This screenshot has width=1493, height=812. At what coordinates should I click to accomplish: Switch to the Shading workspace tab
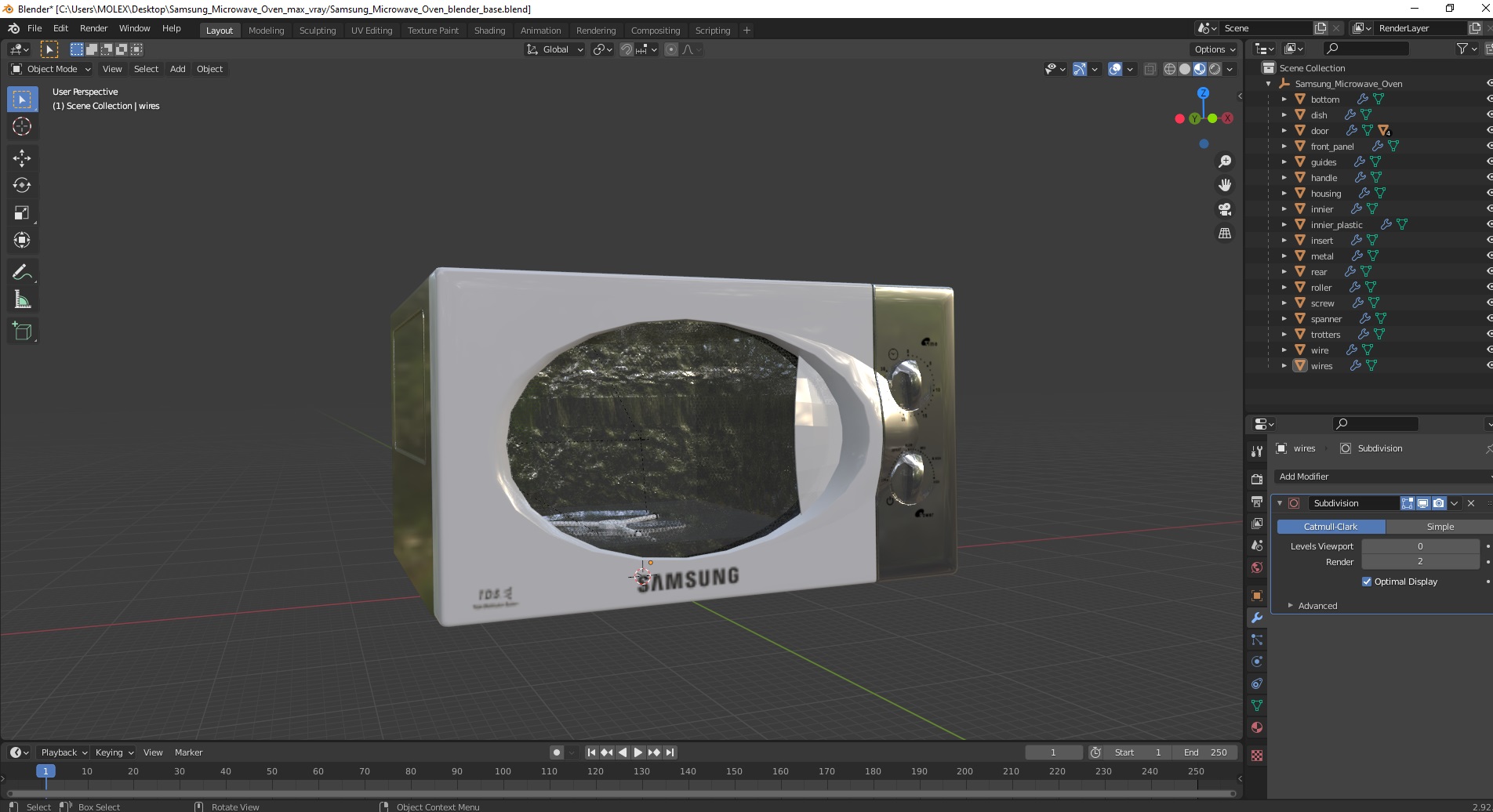(x=489, y=31)
